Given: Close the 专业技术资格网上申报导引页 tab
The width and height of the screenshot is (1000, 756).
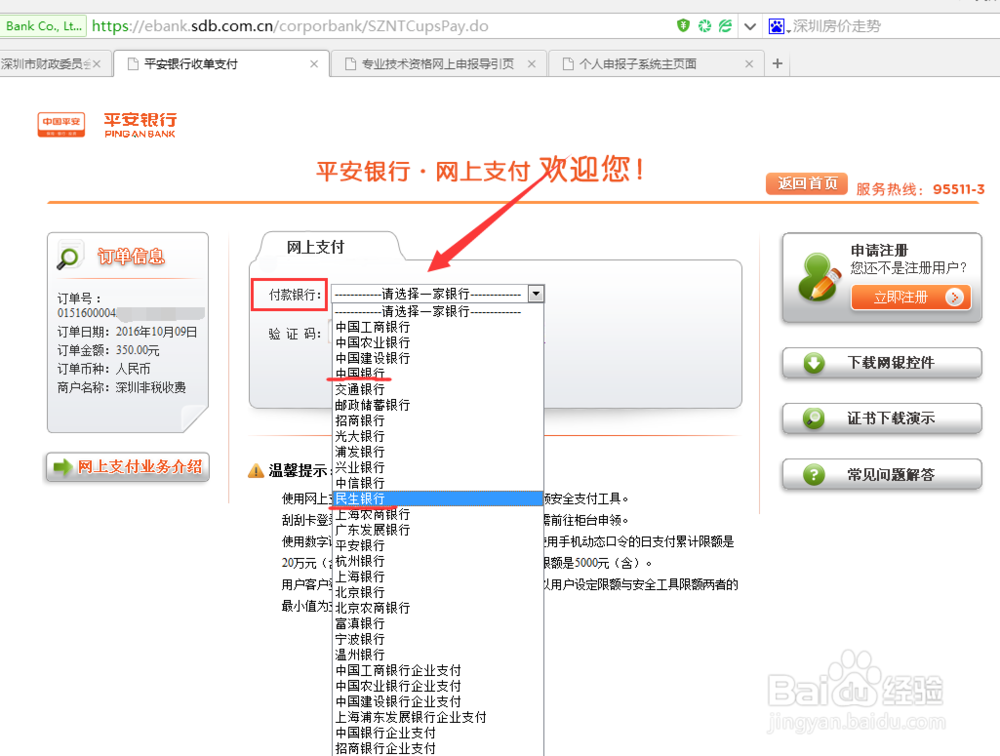Looking at the screenshot, I should [531, 64].
